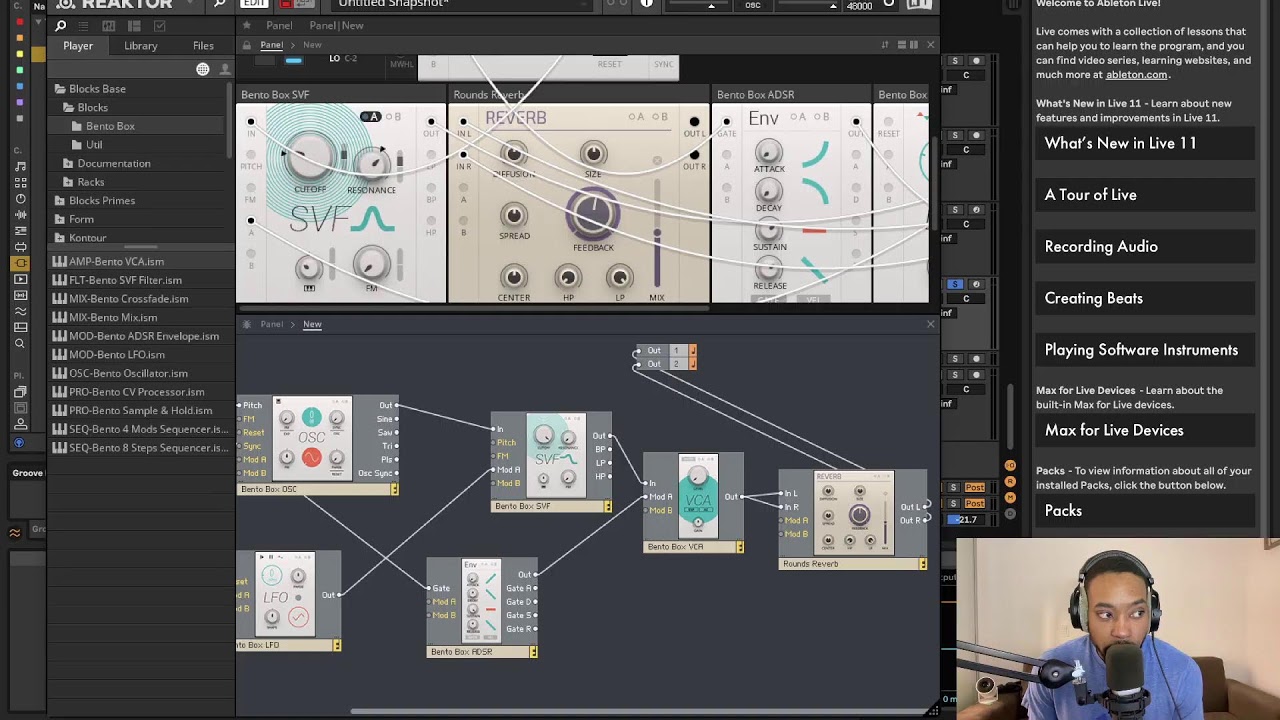Click the clips play icon in Ableton sidebar
This screenshot has width=1280, height=720.
click(x=21, y=279)
